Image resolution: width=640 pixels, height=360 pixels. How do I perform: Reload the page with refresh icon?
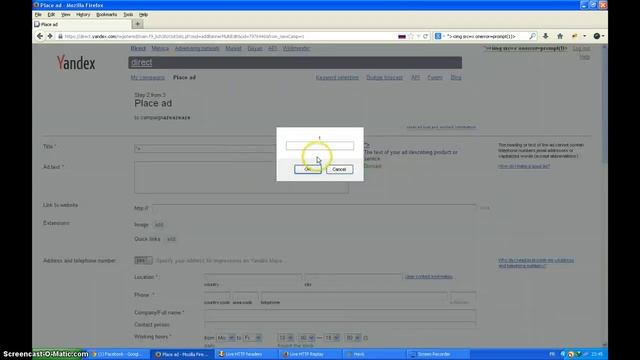[x=425, y=36]
